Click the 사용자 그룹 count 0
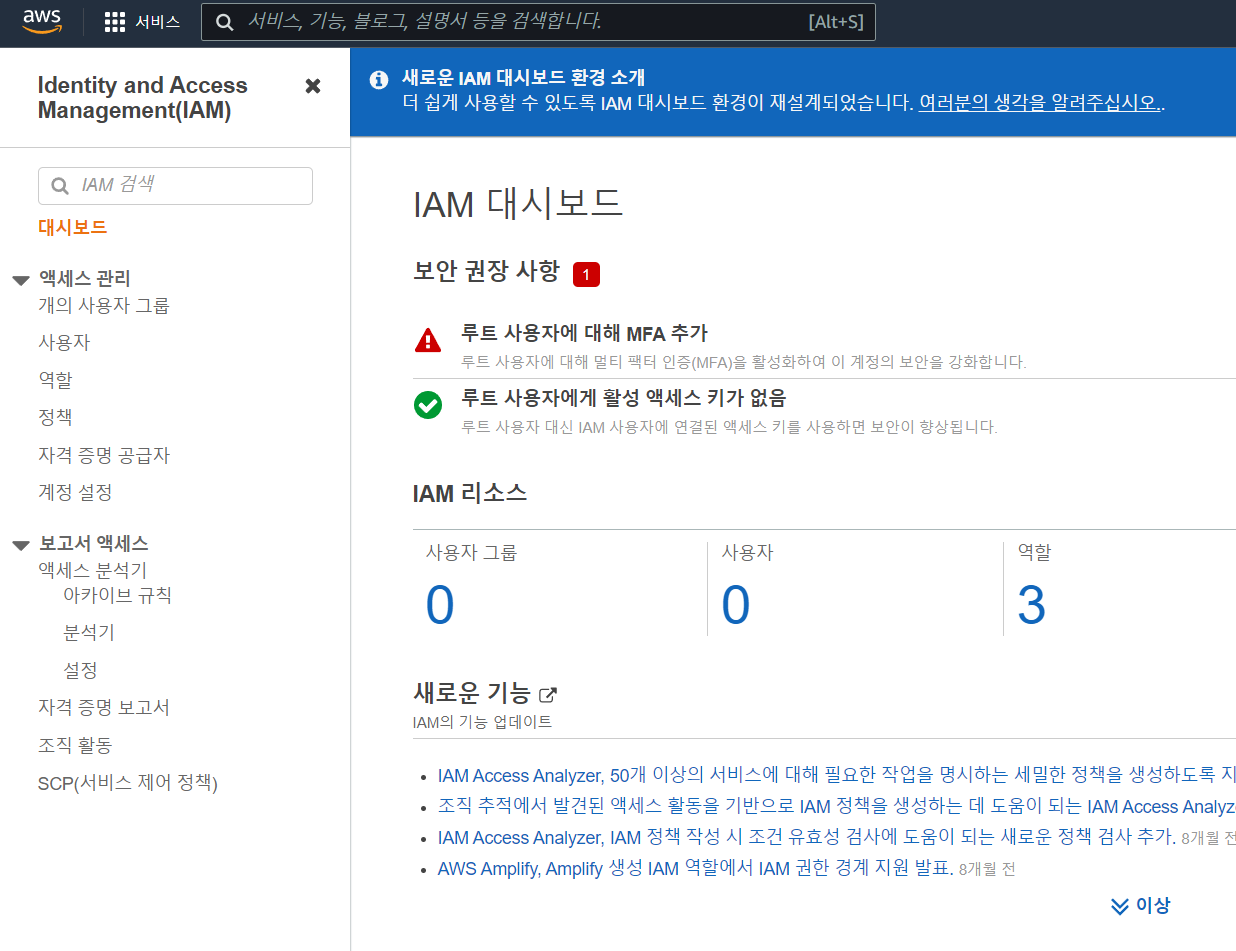This screenshot has height=951, width=1236. coord(440,605)
